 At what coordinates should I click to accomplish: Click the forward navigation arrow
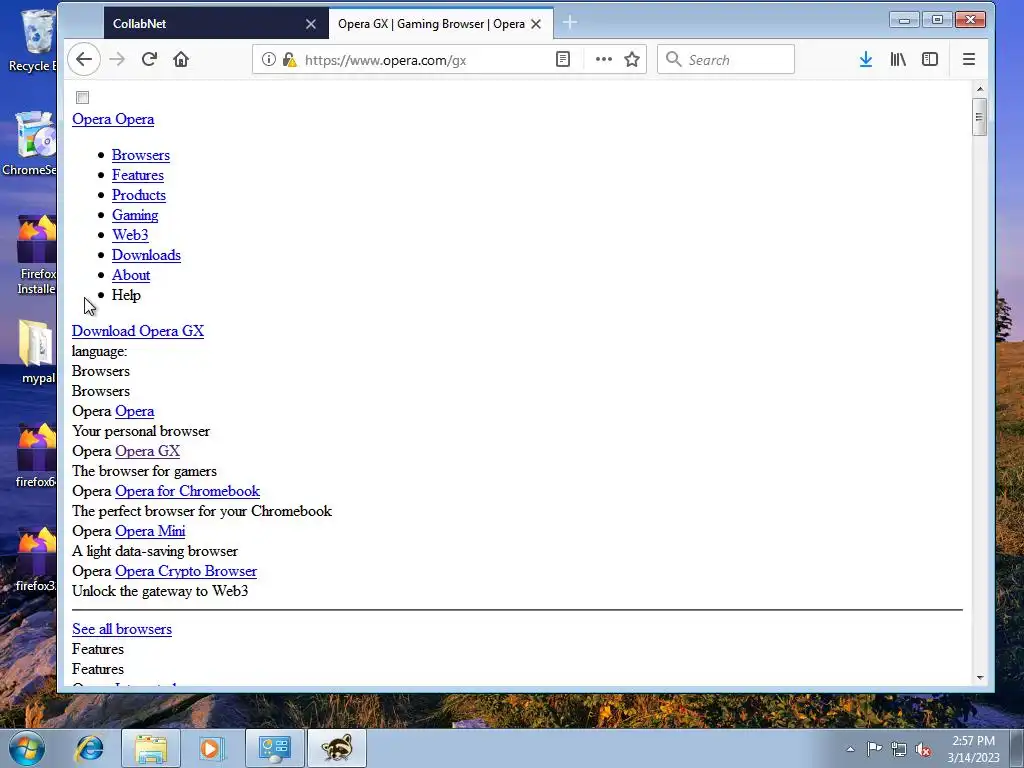tap(117, 59)
